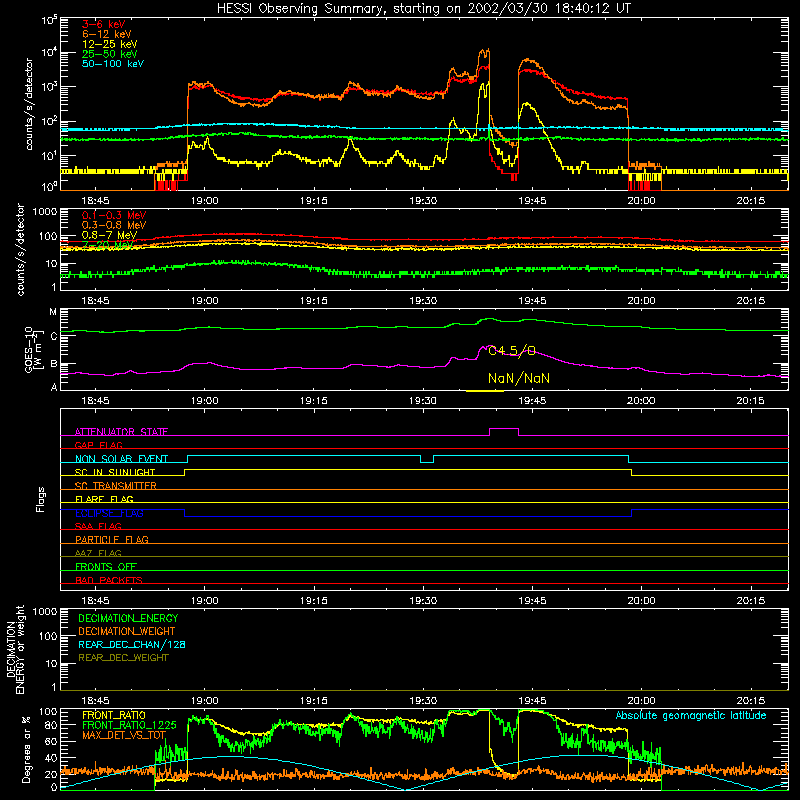The image size is (800, 800).
Task: Select the 6-12 keV legend label
Action: pyautogui.click(x=106, y=34)
